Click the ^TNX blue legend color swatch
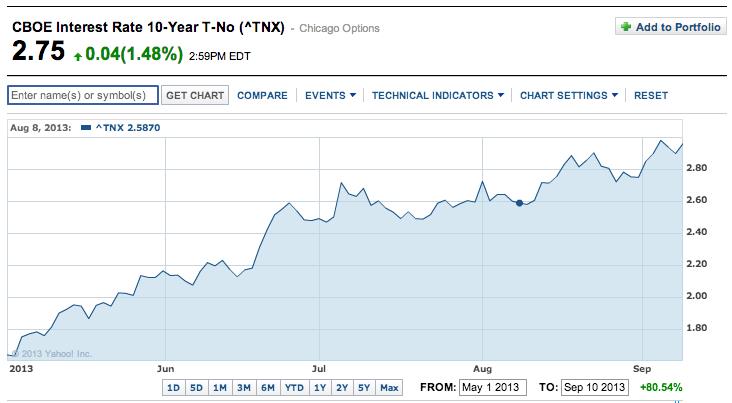 tap(86, 127)
